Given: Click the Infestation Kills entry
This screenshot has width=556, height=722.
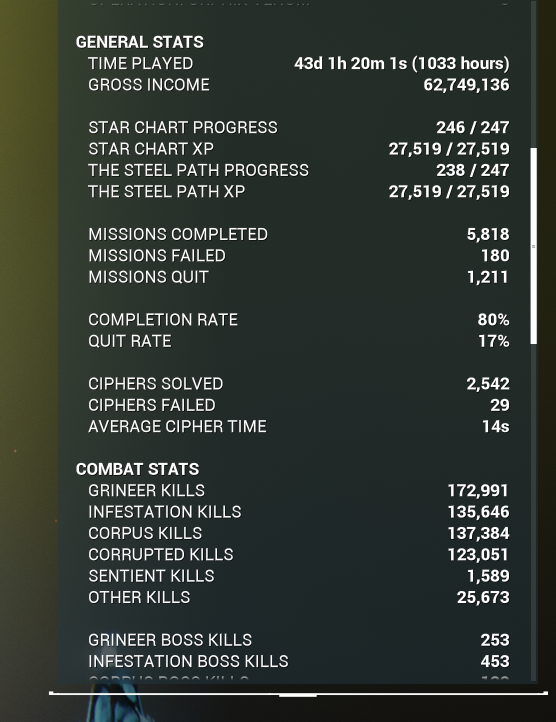Looking at the screenshot, I should pyautogui.click(x=298, y=512).
